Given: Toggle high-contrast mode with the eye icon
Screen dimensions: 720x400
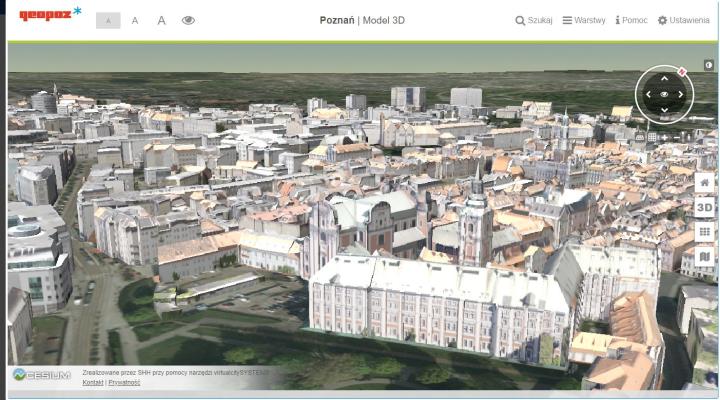Looking at the screenshot, I should 188,20.
